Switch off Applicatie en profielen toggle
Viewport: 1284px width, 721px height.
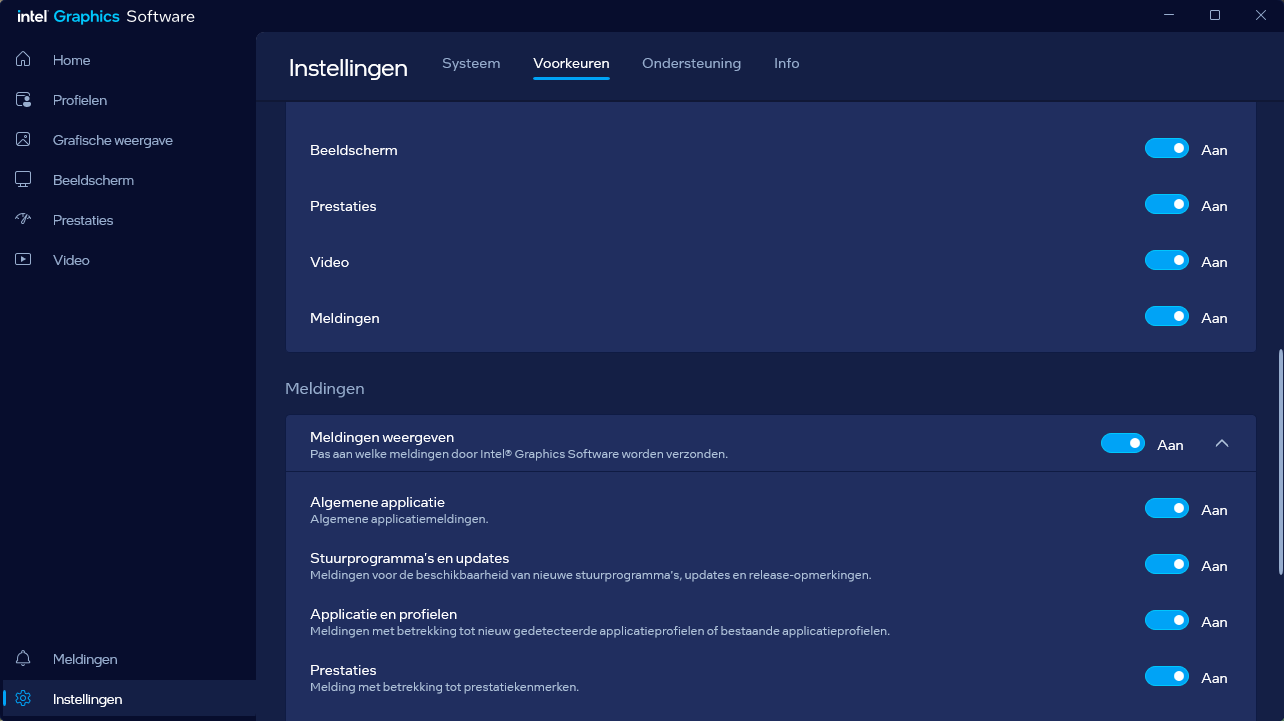1166,621
